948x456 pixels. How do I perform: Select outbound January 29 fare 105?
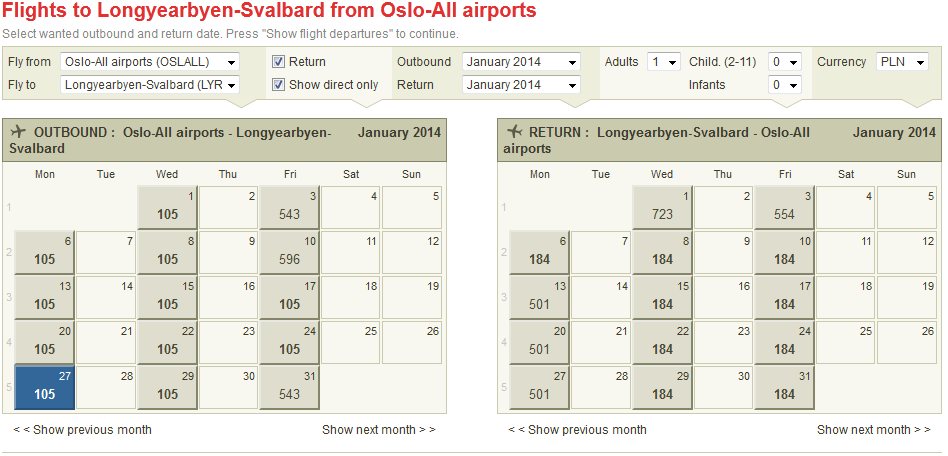(167, 388)
